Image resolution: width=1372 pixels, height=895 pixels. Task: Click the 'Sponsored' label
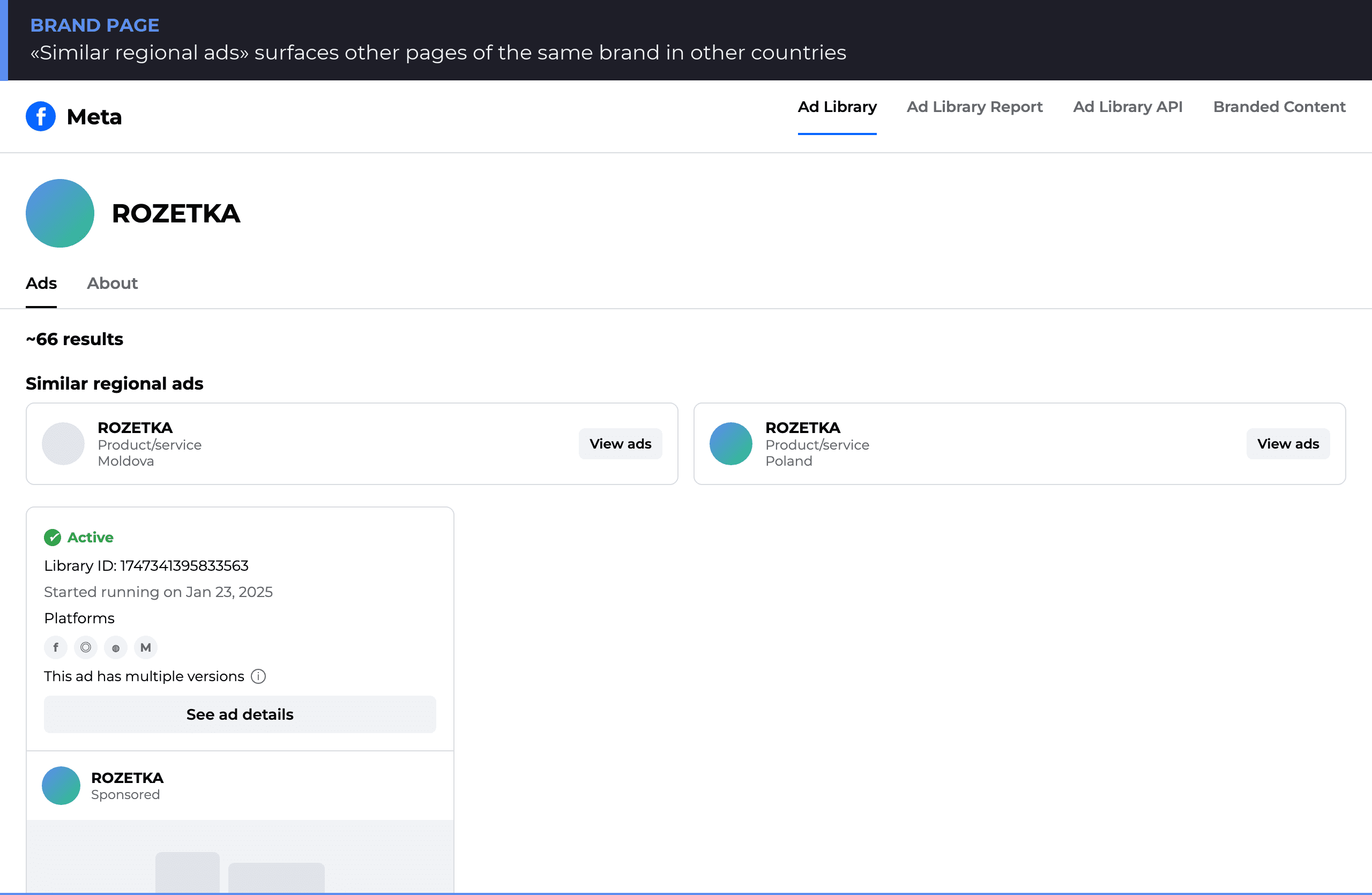point(125,795)
